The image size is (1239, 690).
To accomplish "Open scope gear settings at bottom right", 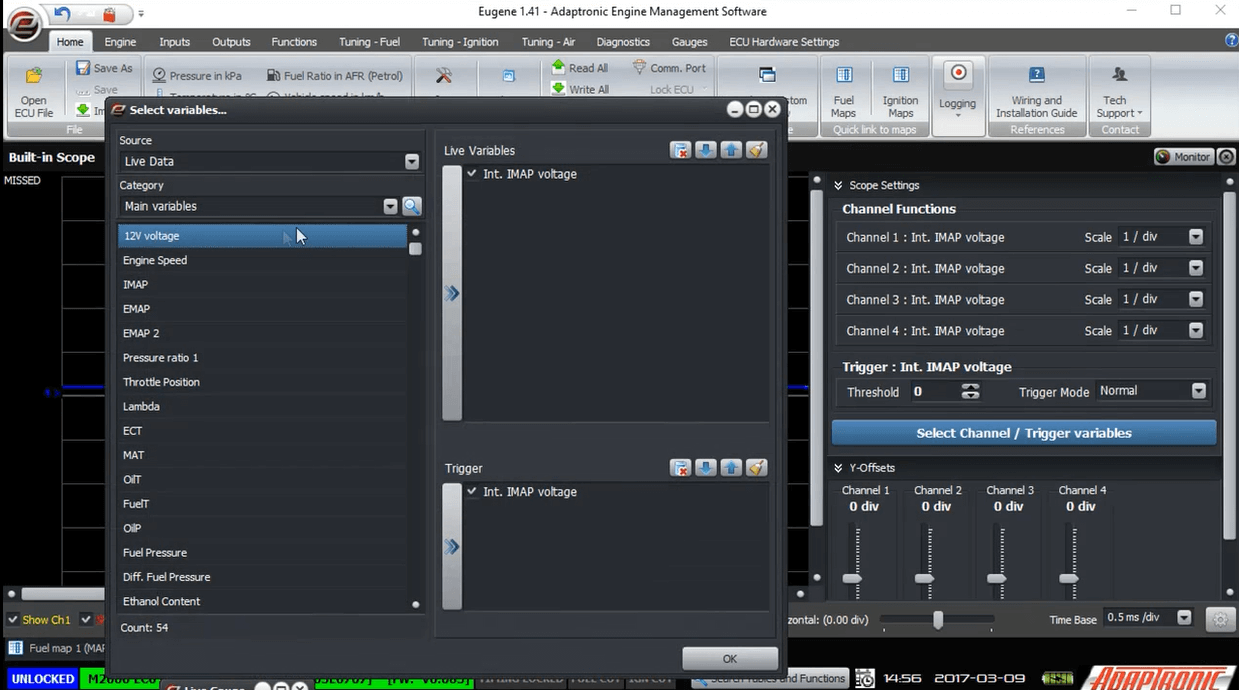I will 1220,619.
